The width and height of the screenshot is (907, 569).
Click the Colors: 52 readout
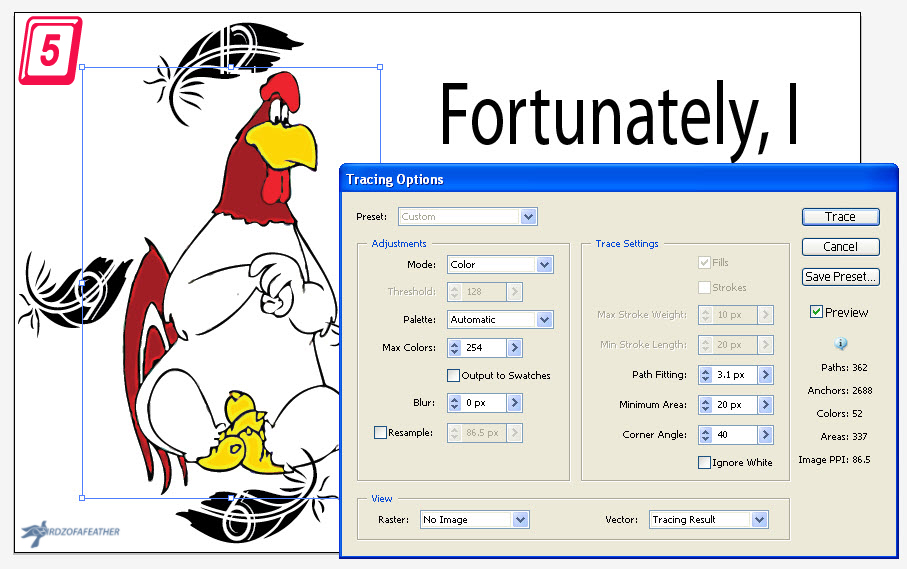pos(839,414)
